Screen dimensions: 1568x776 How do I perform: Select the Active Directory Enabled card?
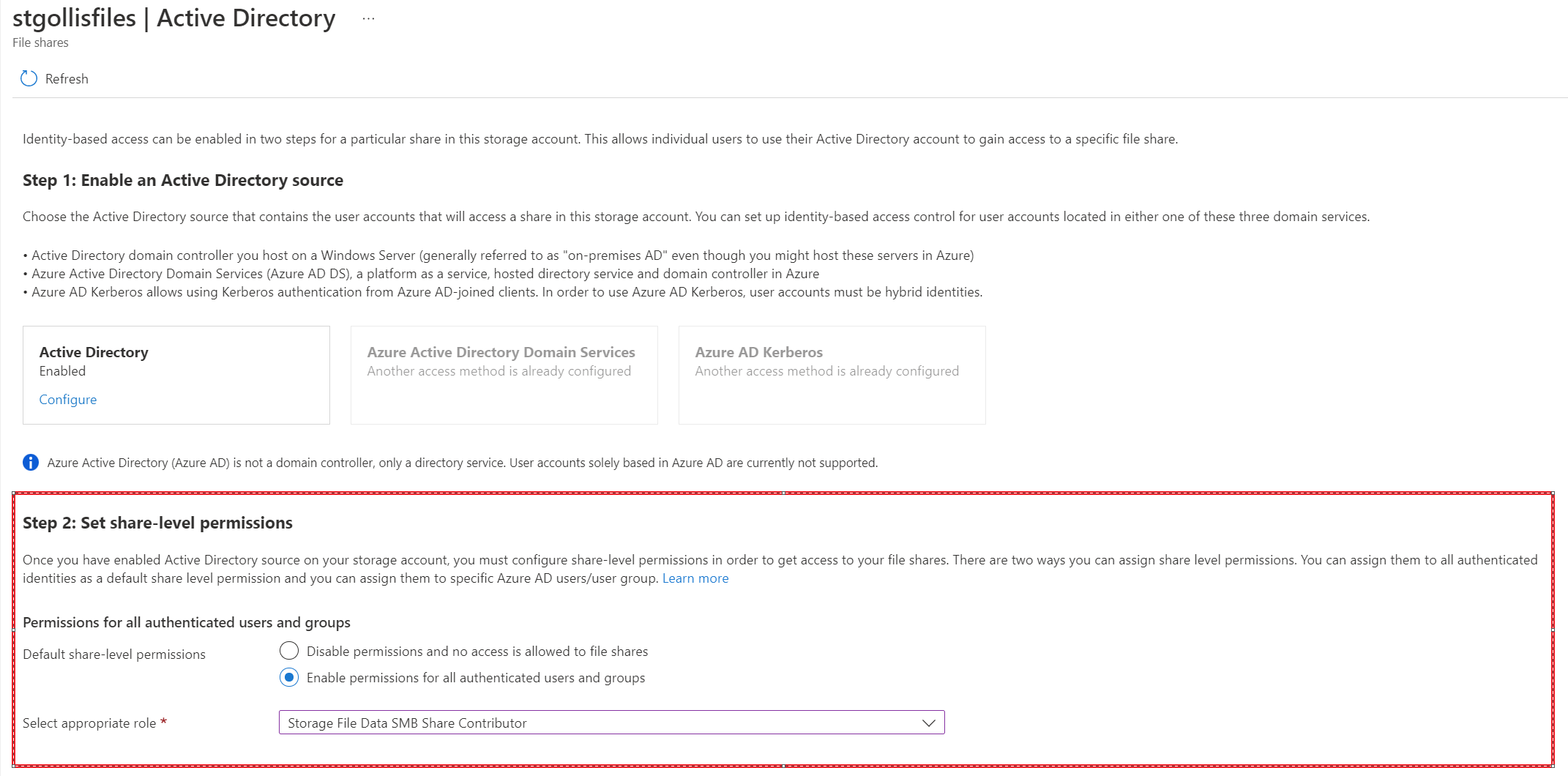176,375
